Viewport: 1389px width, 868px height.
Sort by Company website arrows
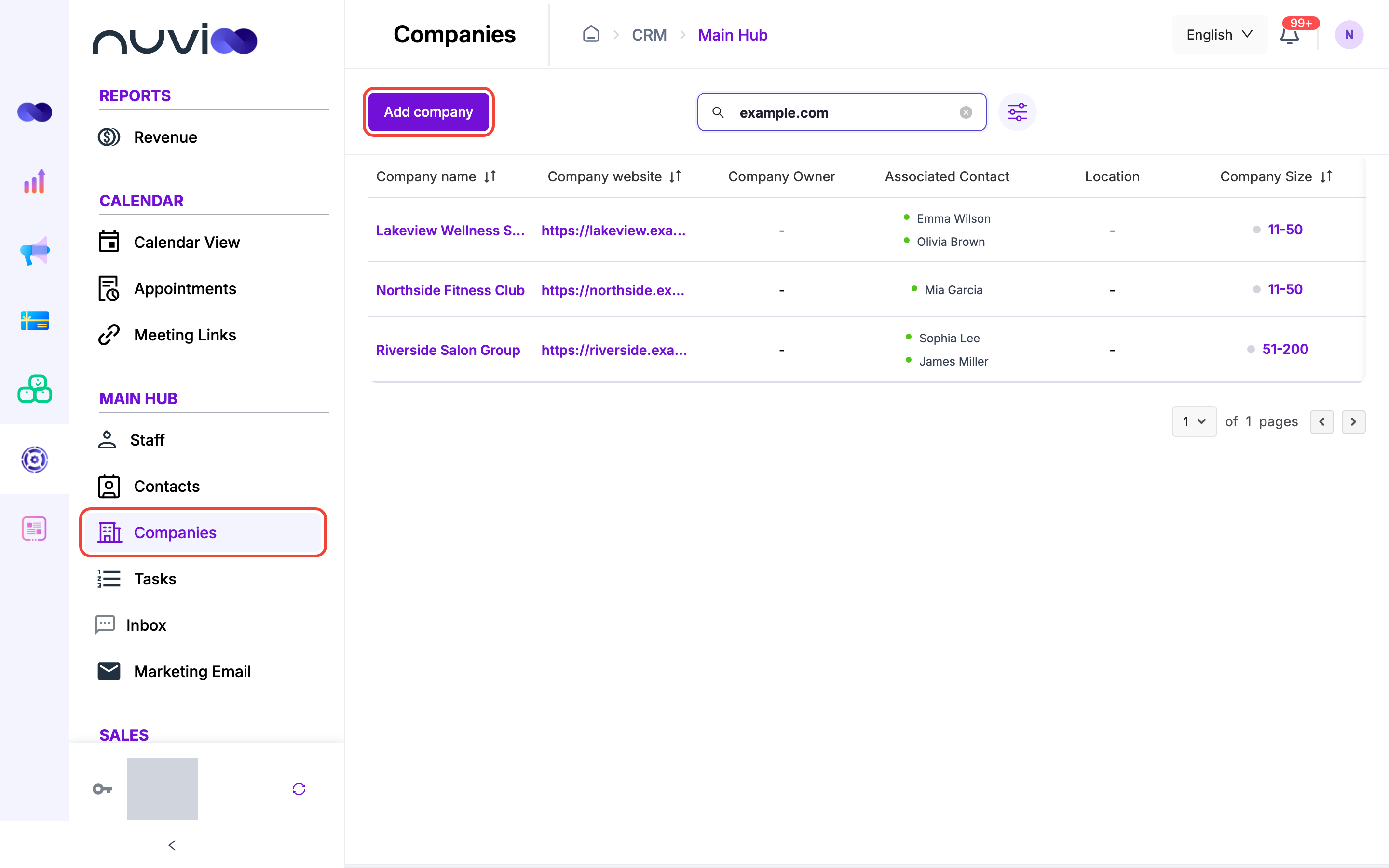pos(675,176)
